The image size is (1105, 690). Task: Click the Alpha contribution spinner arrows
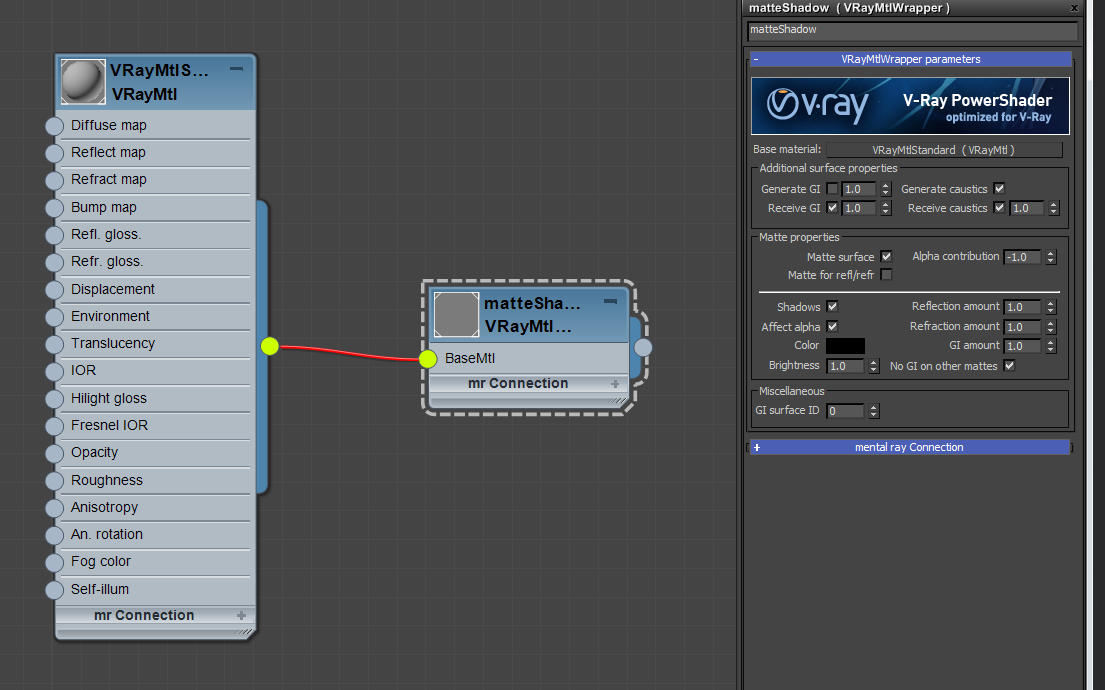click(x=1051, y=257)
